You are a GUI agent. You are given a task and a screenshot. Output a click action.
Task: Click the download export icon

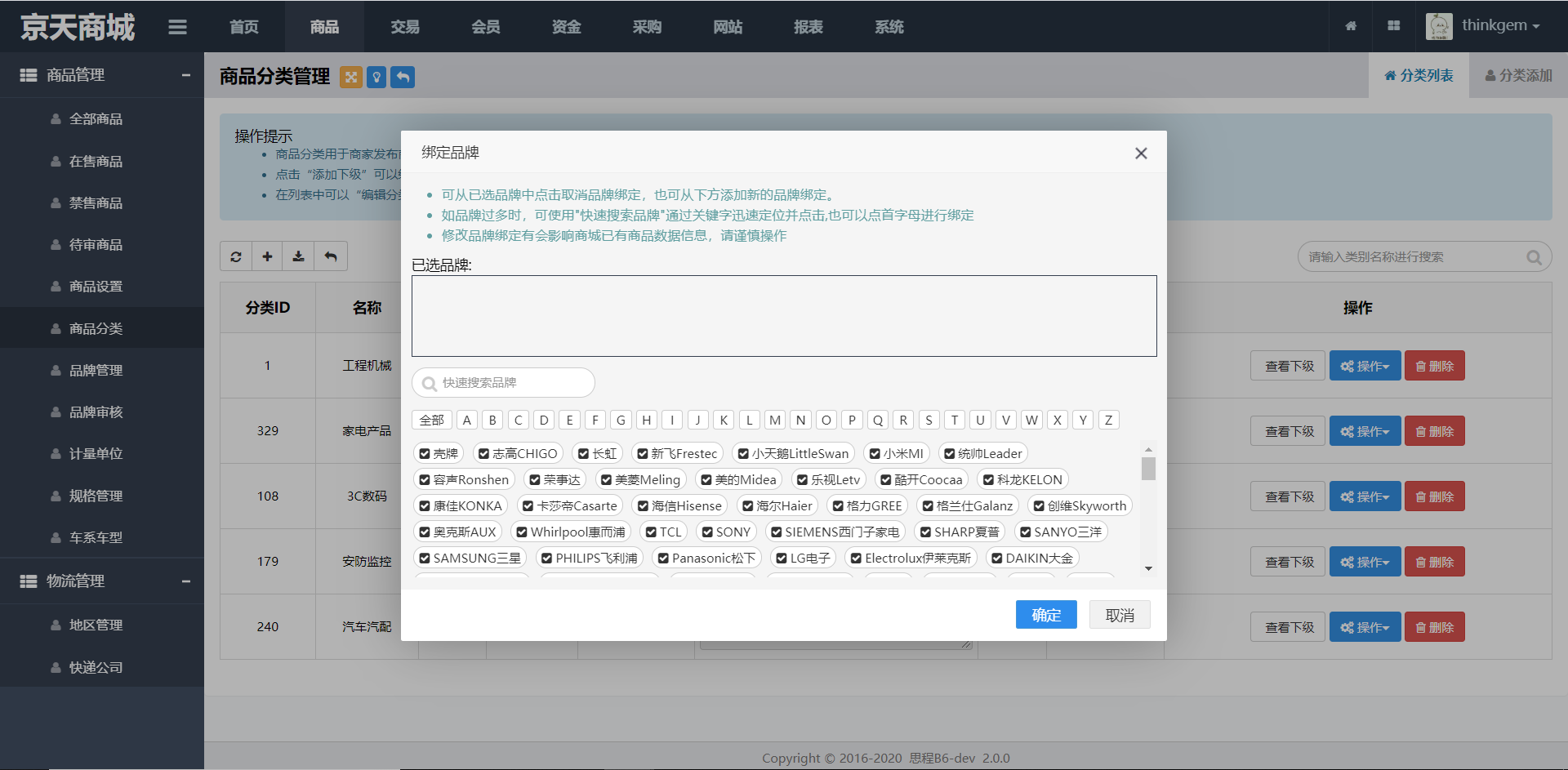click(299, 256)
